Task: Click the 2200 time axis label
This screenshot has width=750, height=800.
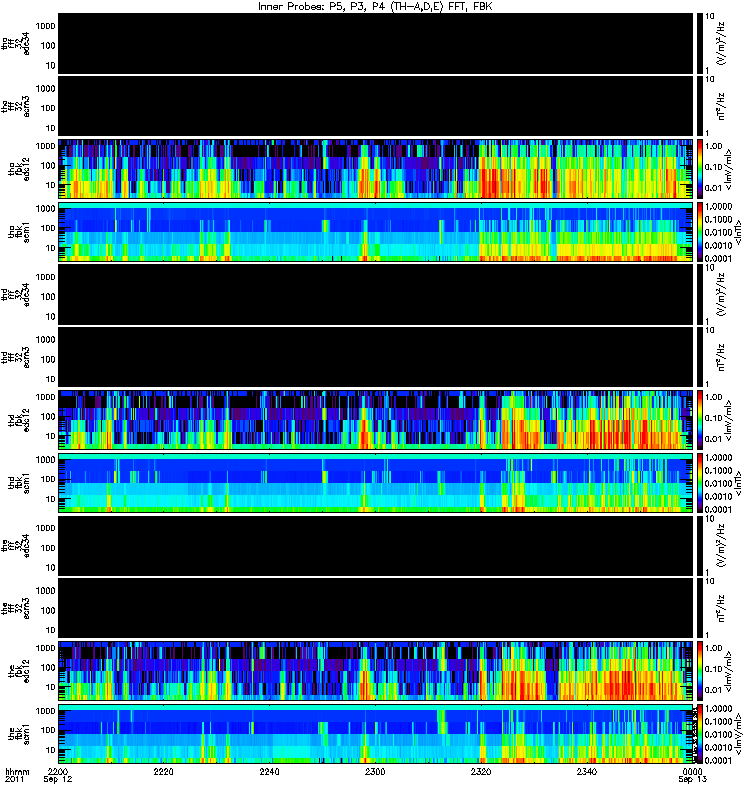Action: [58, 771]
